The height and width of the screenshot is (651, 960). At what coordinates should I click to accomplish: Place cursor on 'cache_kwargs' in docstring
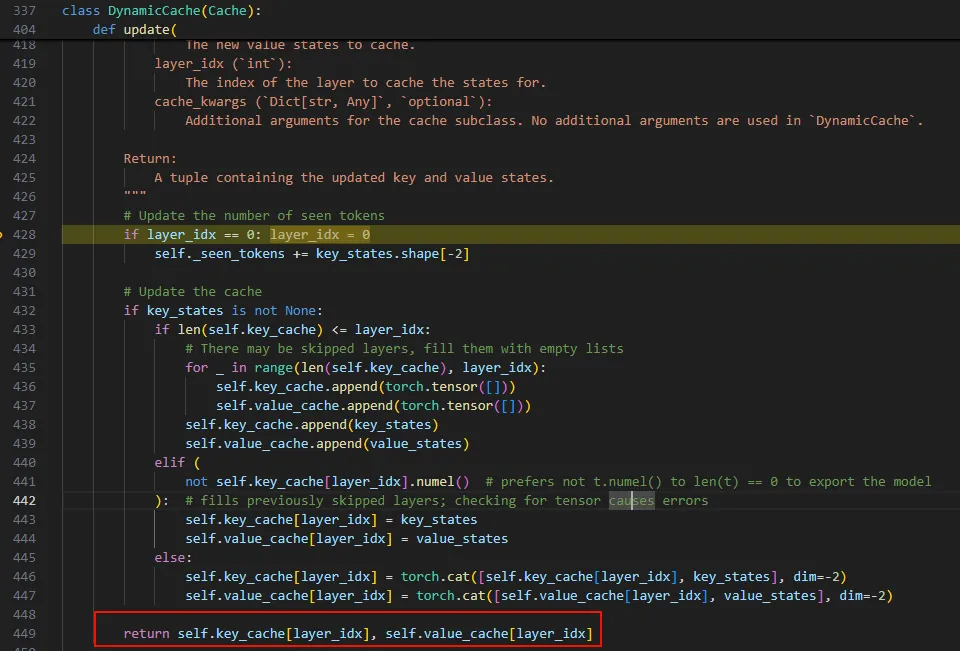[200, 102]
